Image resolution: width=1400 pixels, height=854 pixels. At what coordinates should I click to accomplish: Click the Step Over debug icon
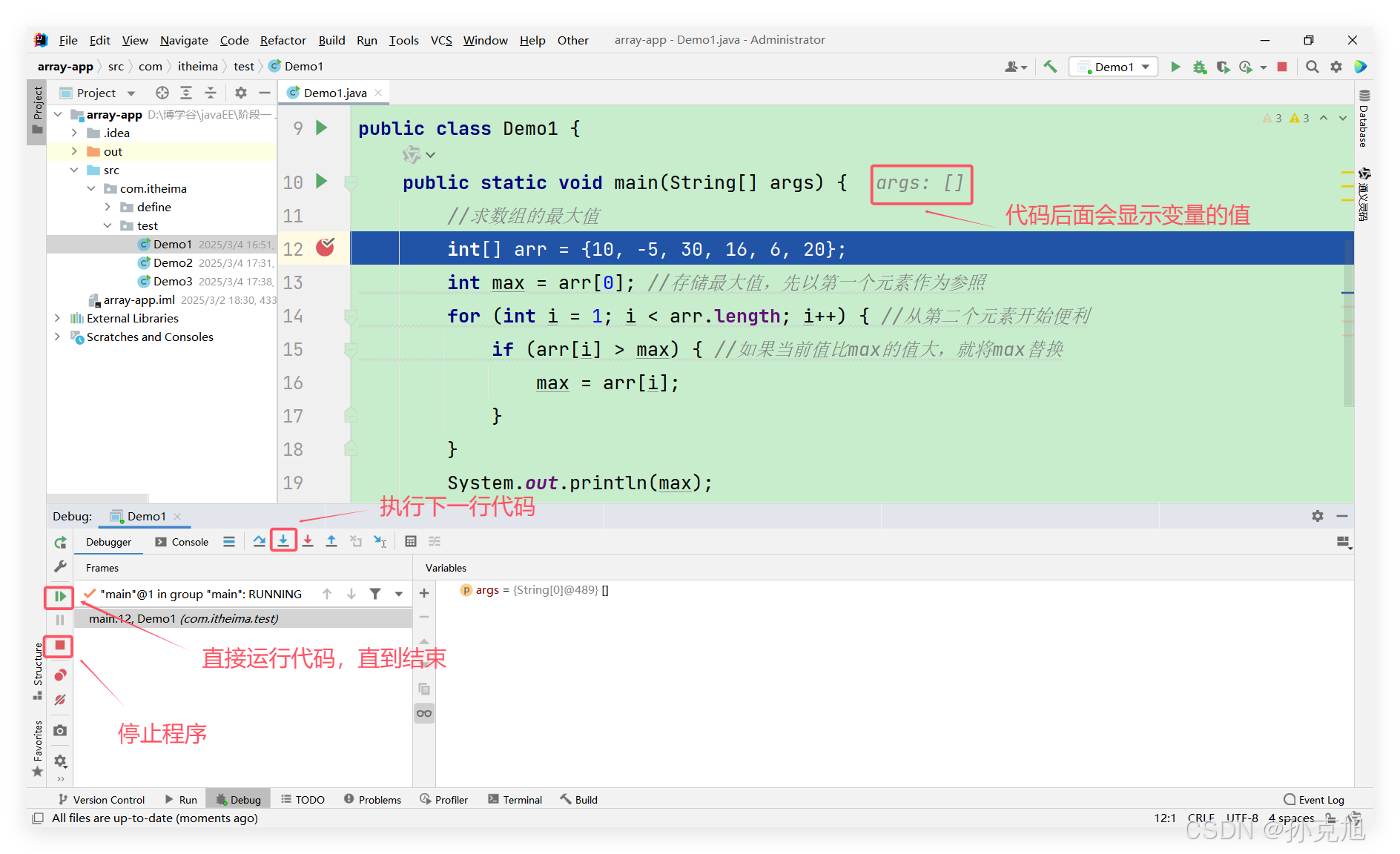pyautogui.click(x=259, y=541)
